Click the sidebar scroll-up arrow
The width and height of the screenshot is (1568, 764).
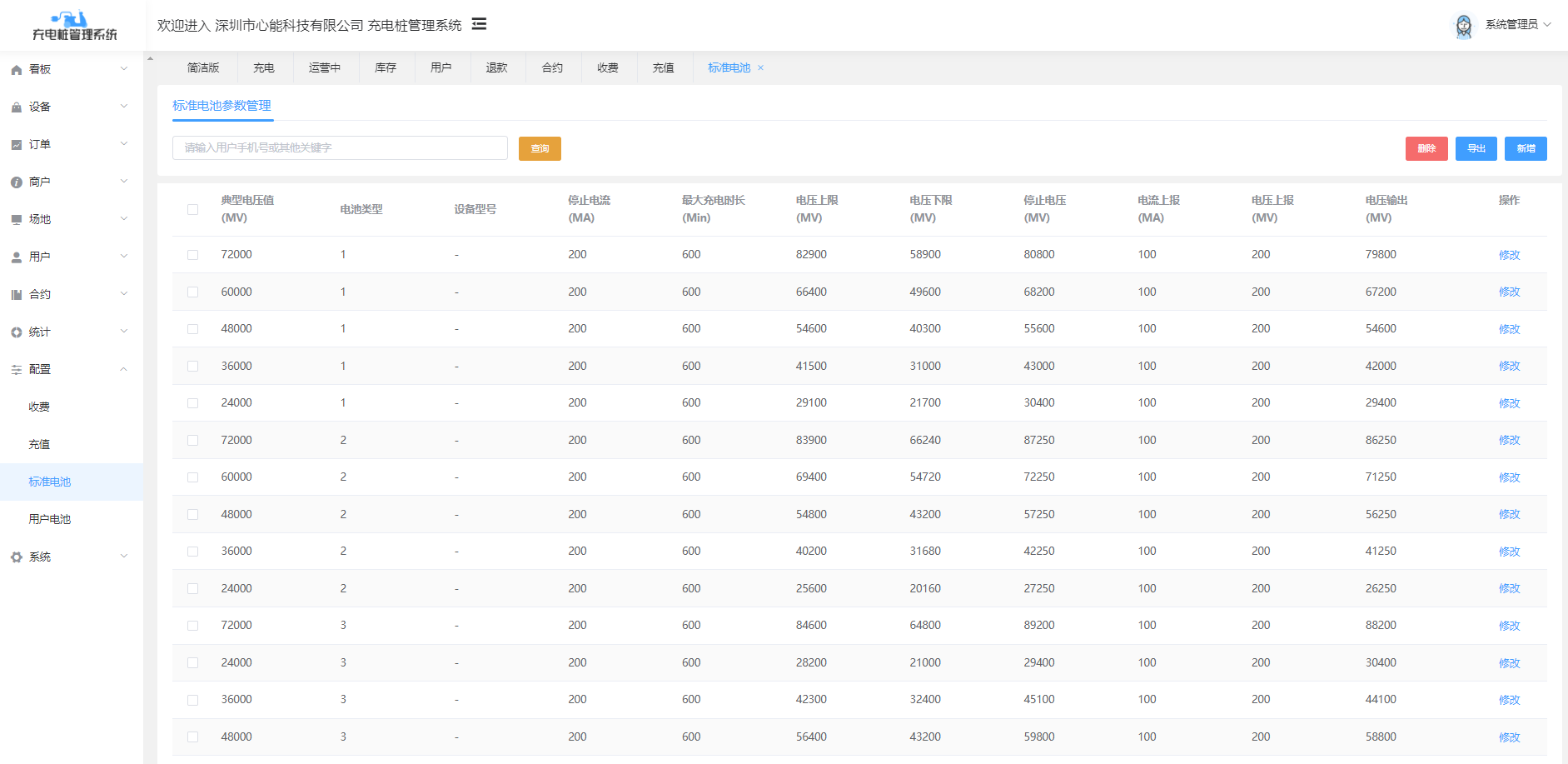point(150,58)
